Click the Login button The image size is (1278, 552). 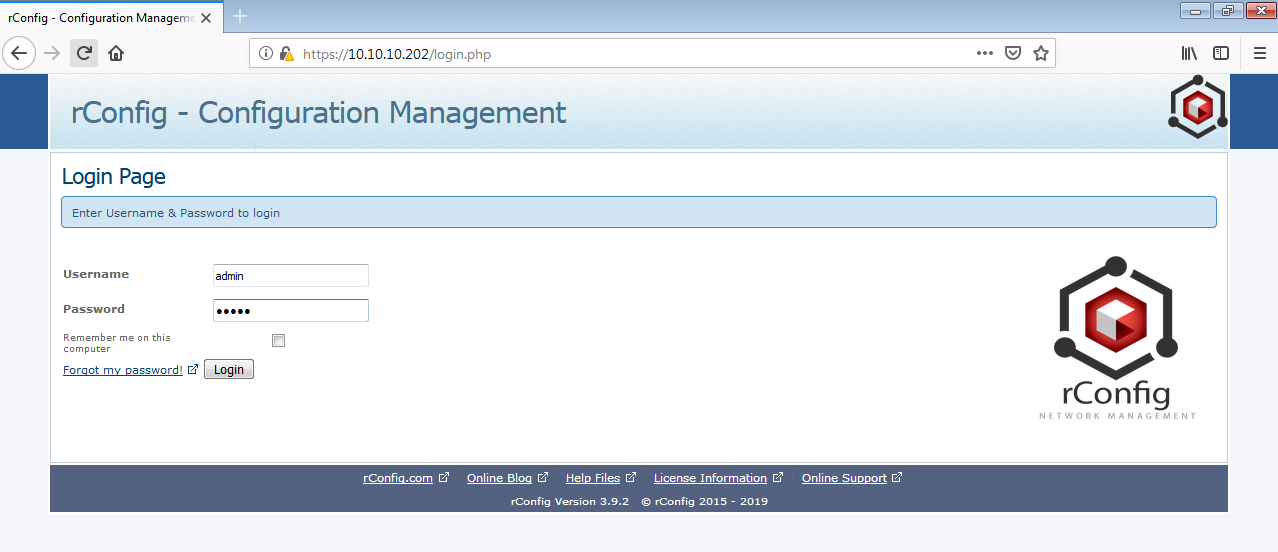229,370
